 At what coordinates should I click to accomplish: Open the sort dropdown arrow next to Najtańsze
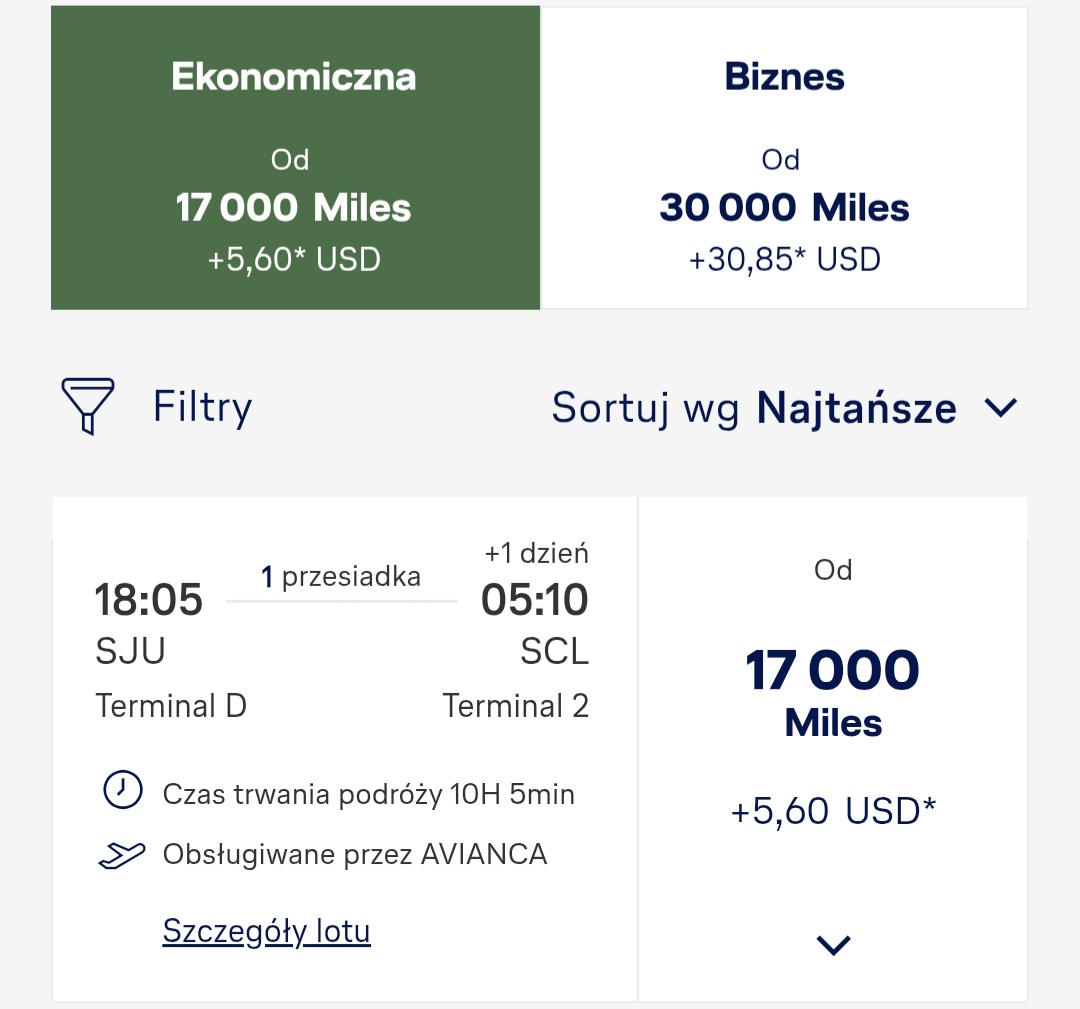1001,408
